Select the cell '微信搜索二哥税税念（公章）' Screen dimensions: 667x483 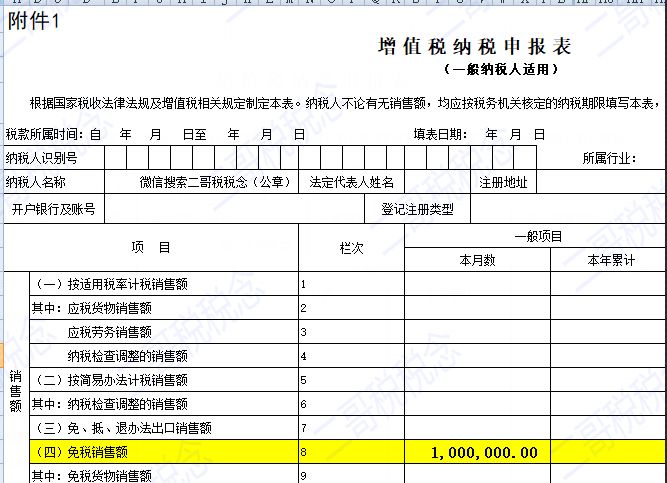tap(202, 182)
